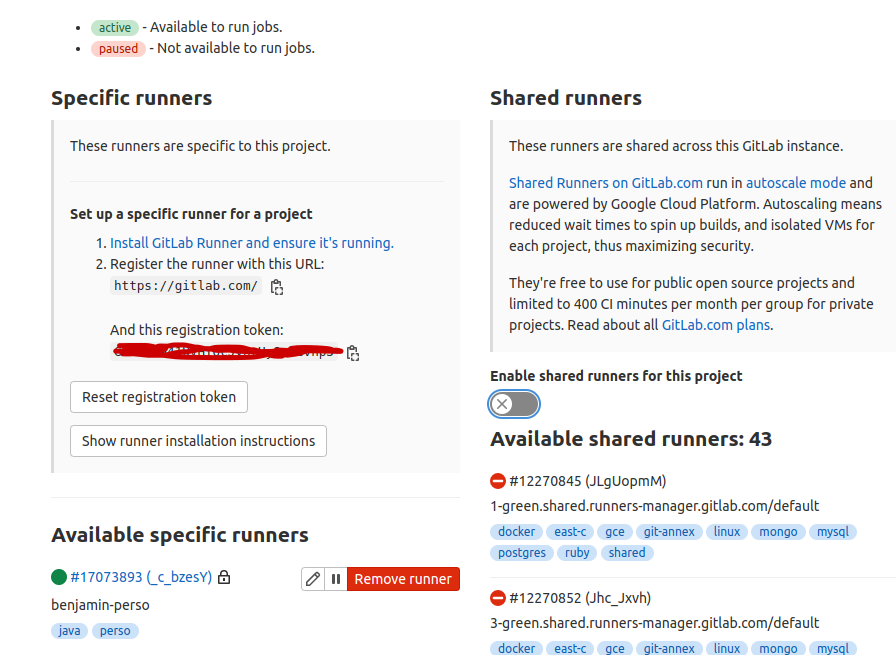Pause runner #17073893
Image resolution: width=896 pixels, height=655 pixels.
(x=335, y=579)
